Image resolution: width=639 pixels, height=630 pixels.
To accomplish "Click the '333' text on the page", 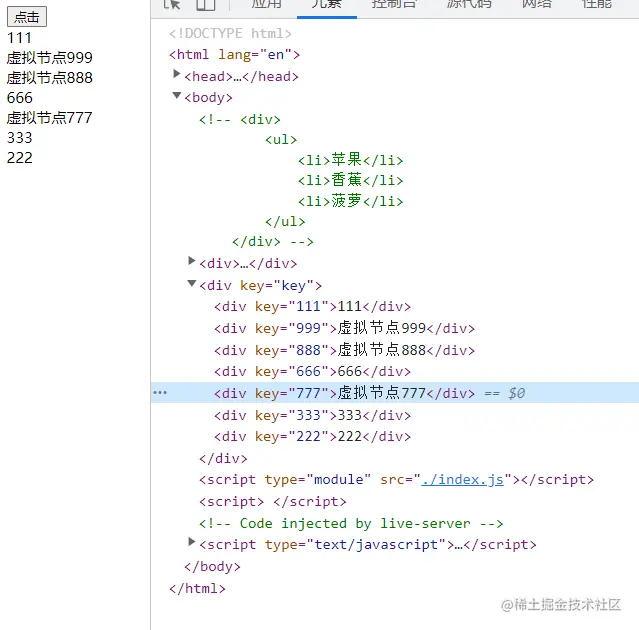I will (20, 138).
